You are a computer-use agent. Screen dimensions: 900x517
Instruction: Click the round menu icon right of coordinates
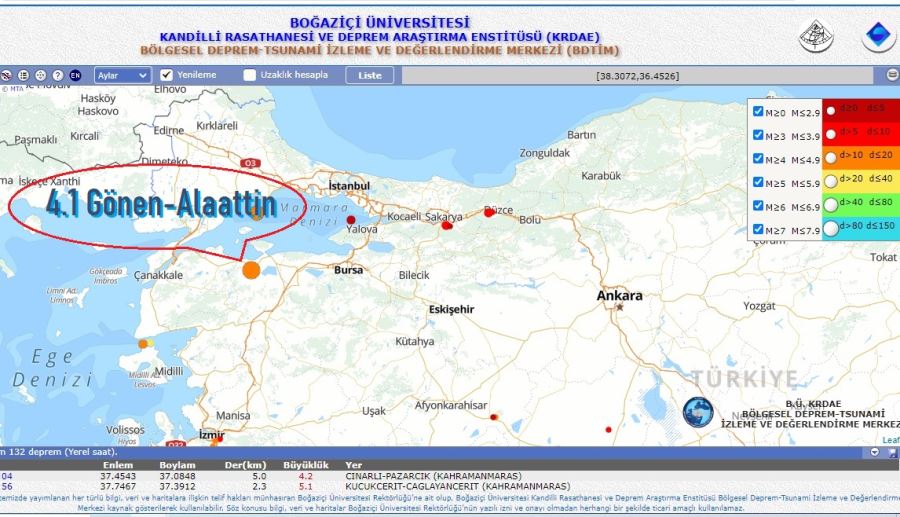(x=892, y=75)
